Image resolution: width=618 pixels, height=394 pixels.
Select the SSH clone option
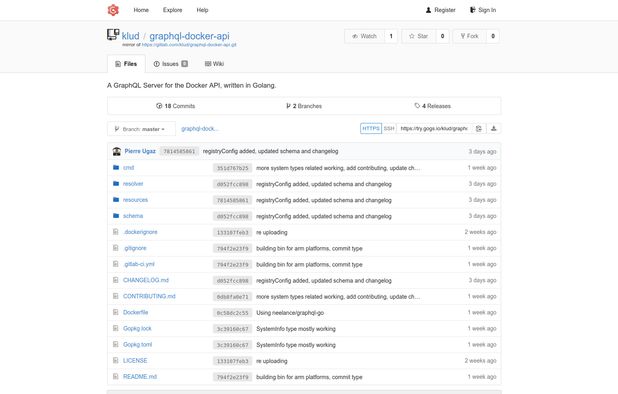tap(389, 128)
